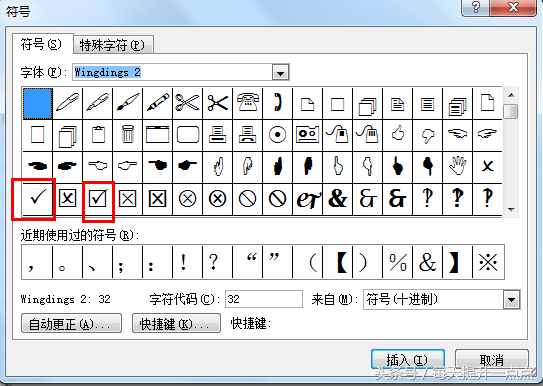This screenshot has height=386, width=543.
Task: Choose the pencil crayon symbol
Action: tap(157, 103)
